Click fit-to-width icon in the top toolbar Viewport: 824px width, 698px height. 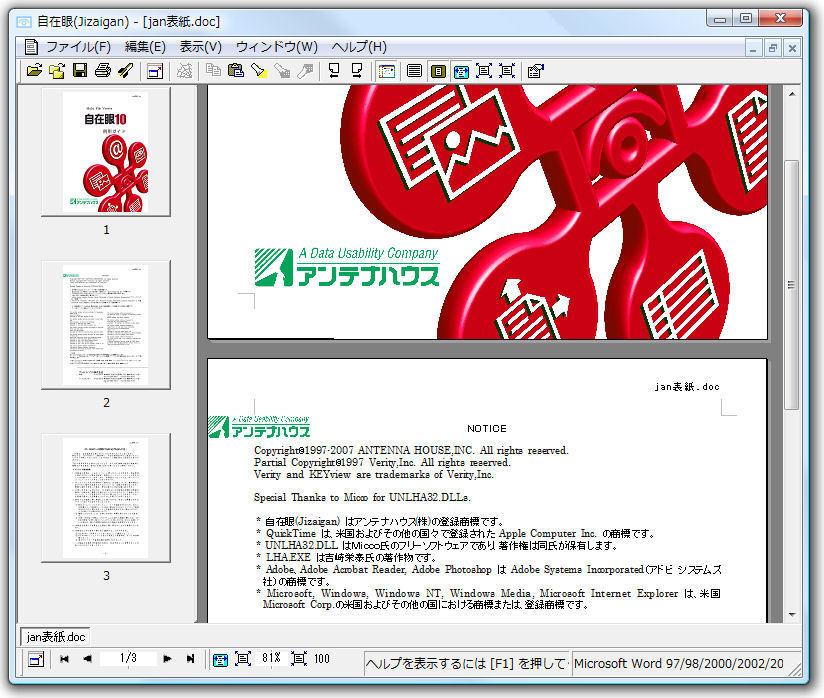(461, 71)
